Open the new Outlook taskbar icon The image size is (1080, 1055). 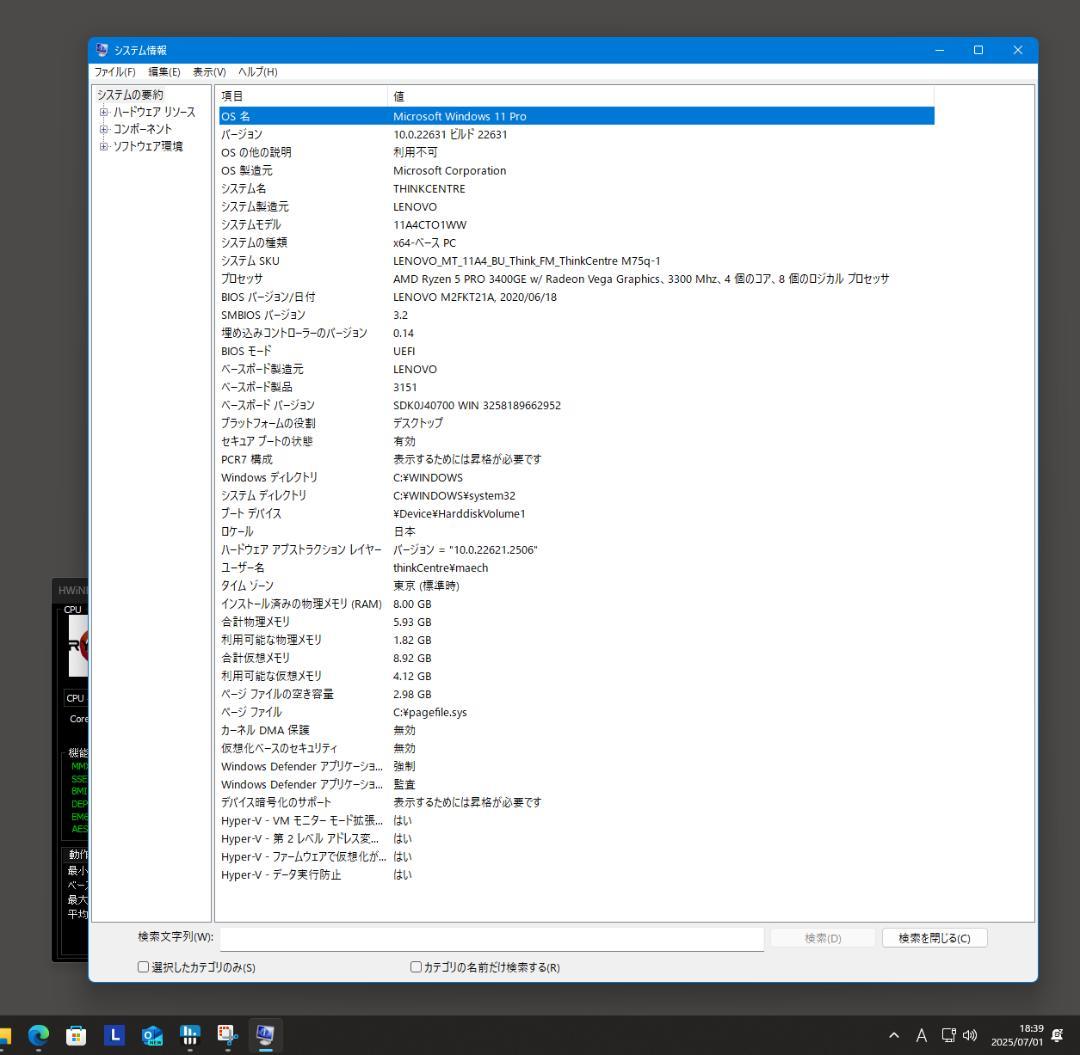pyautogui.click(x=152, y=1035)
